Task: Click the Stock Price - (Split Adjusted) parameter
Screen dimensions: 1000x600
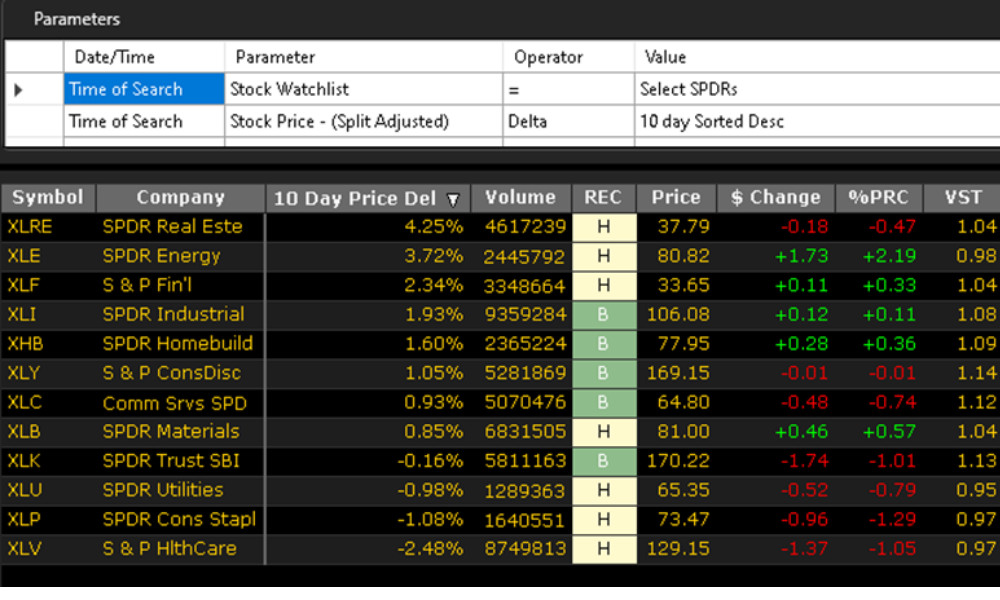Action: click(x=339, y=122)
